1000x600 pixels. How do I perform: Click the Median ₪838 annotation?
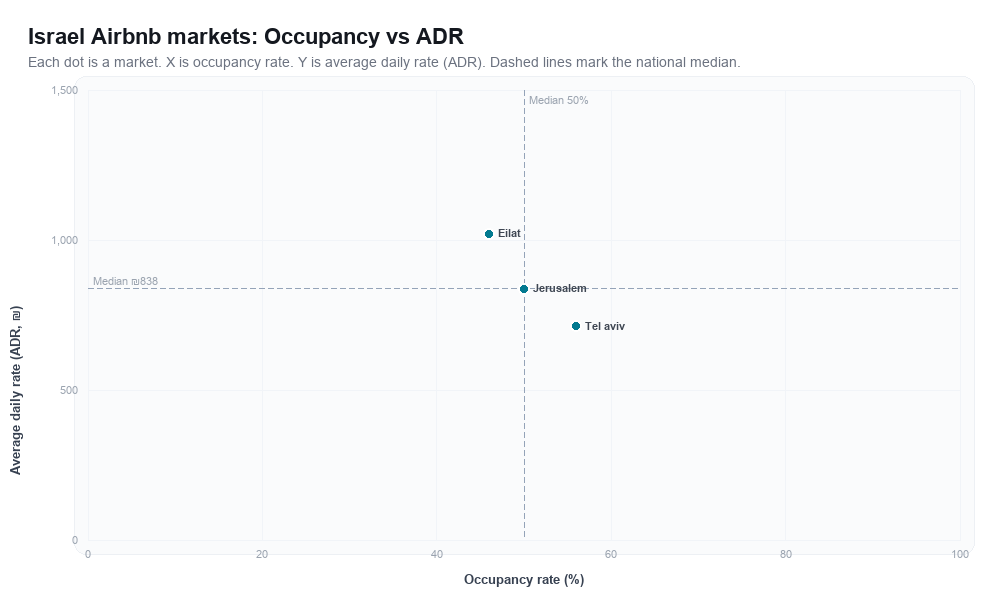pos(126,281)
